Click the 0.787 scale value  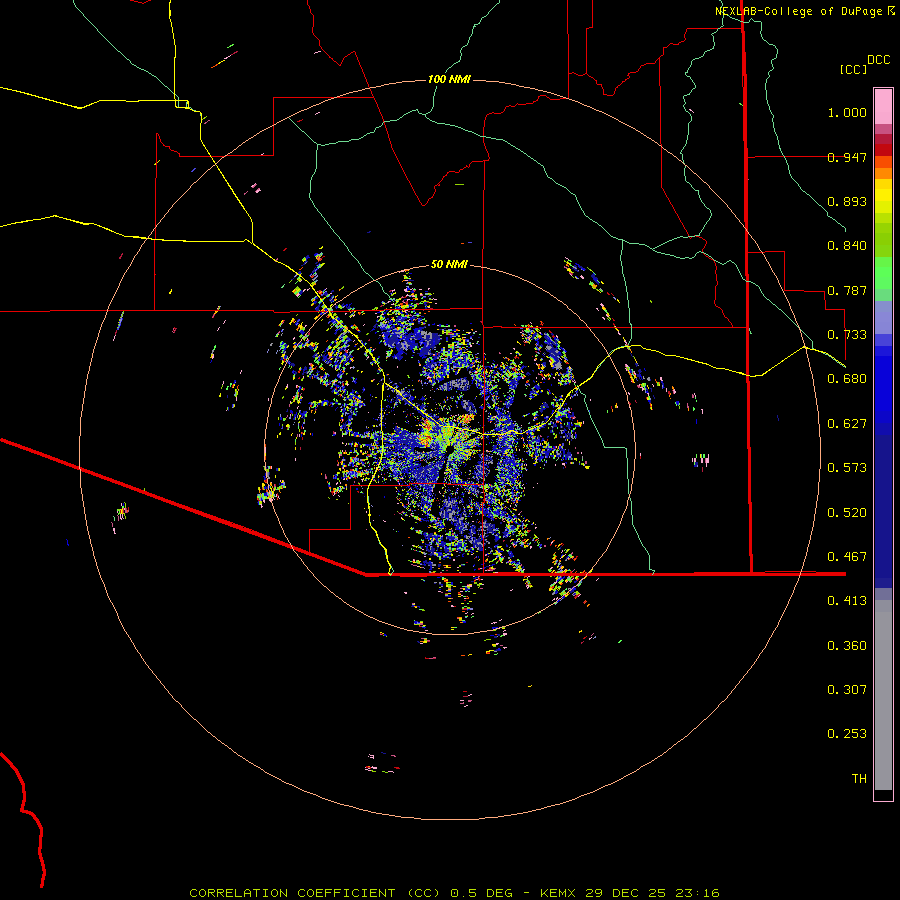tap(847, 290)
